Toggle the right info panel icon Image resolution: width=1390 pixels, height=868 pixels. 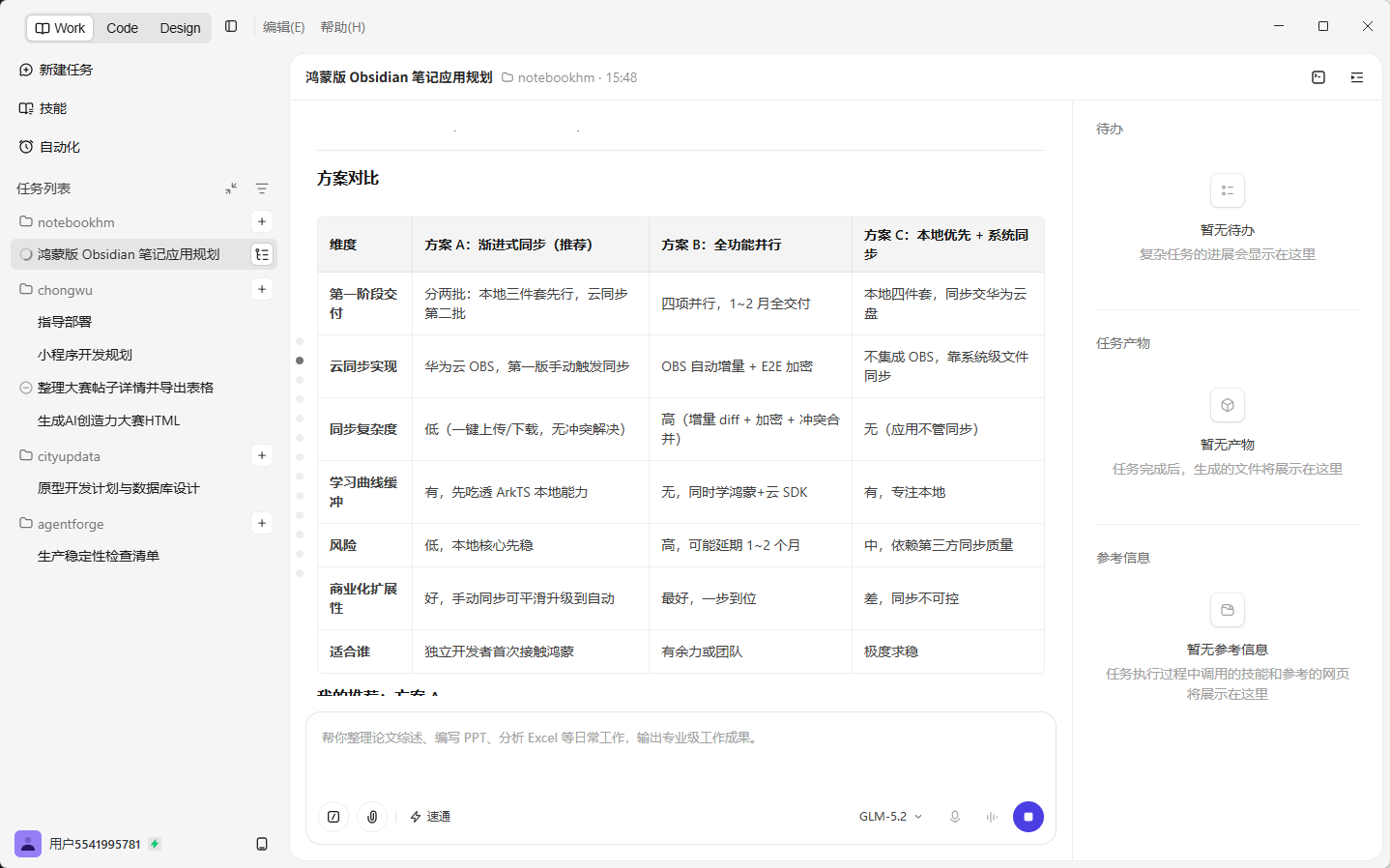click(x=1357, y=77)
